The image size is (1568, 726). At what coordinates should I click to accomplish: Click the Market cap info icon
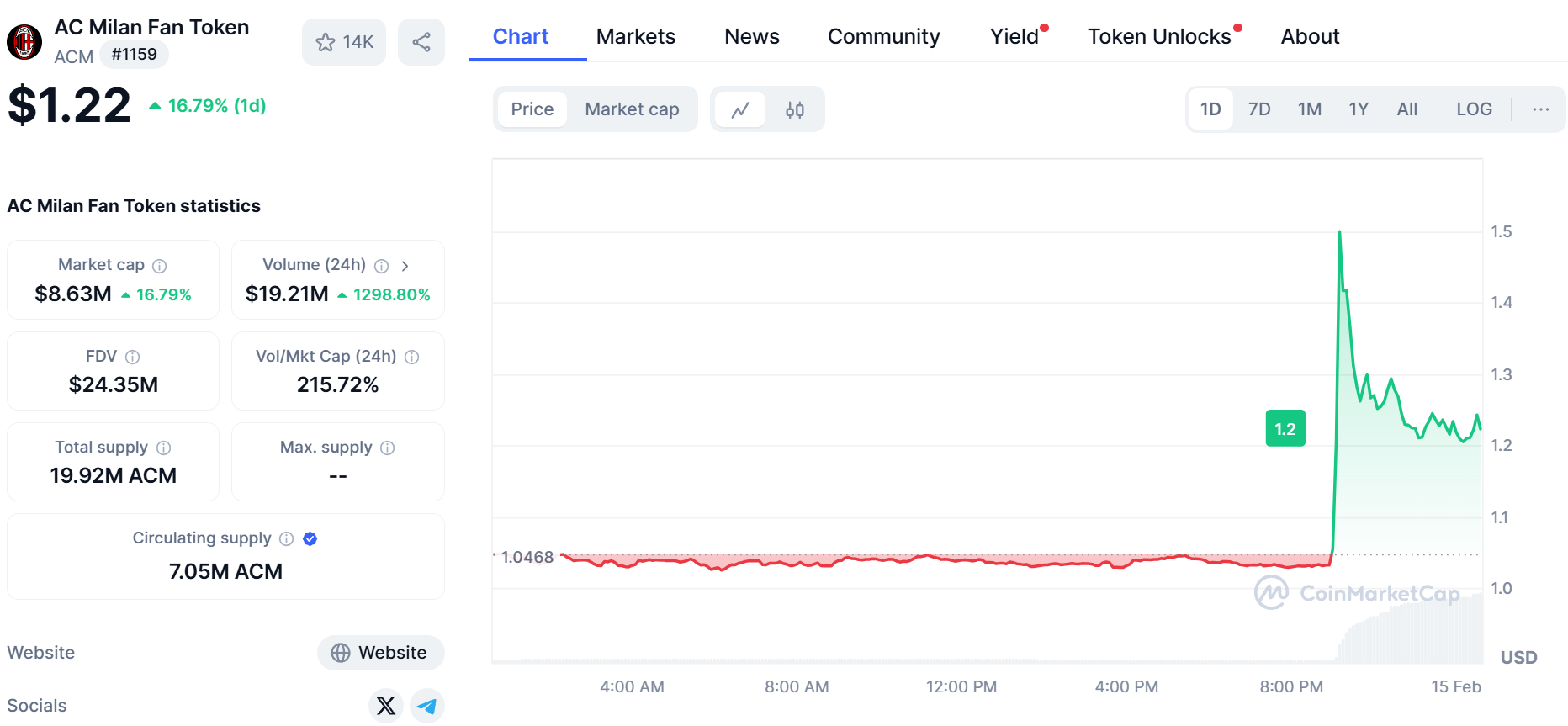[160, 266]
